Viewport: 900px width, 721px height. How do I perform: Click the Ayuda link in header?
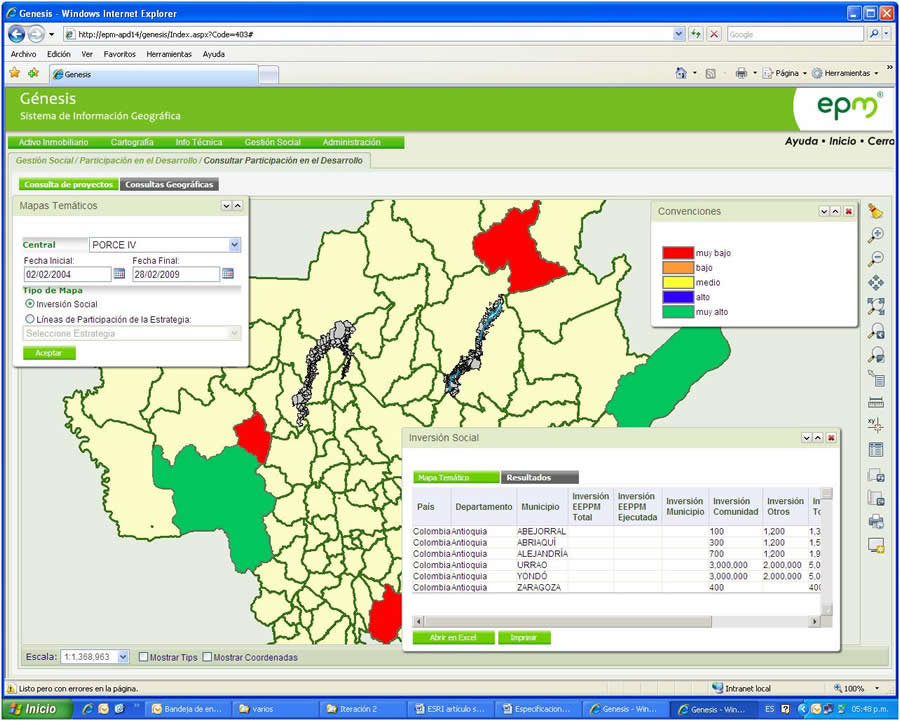[801, 141]
